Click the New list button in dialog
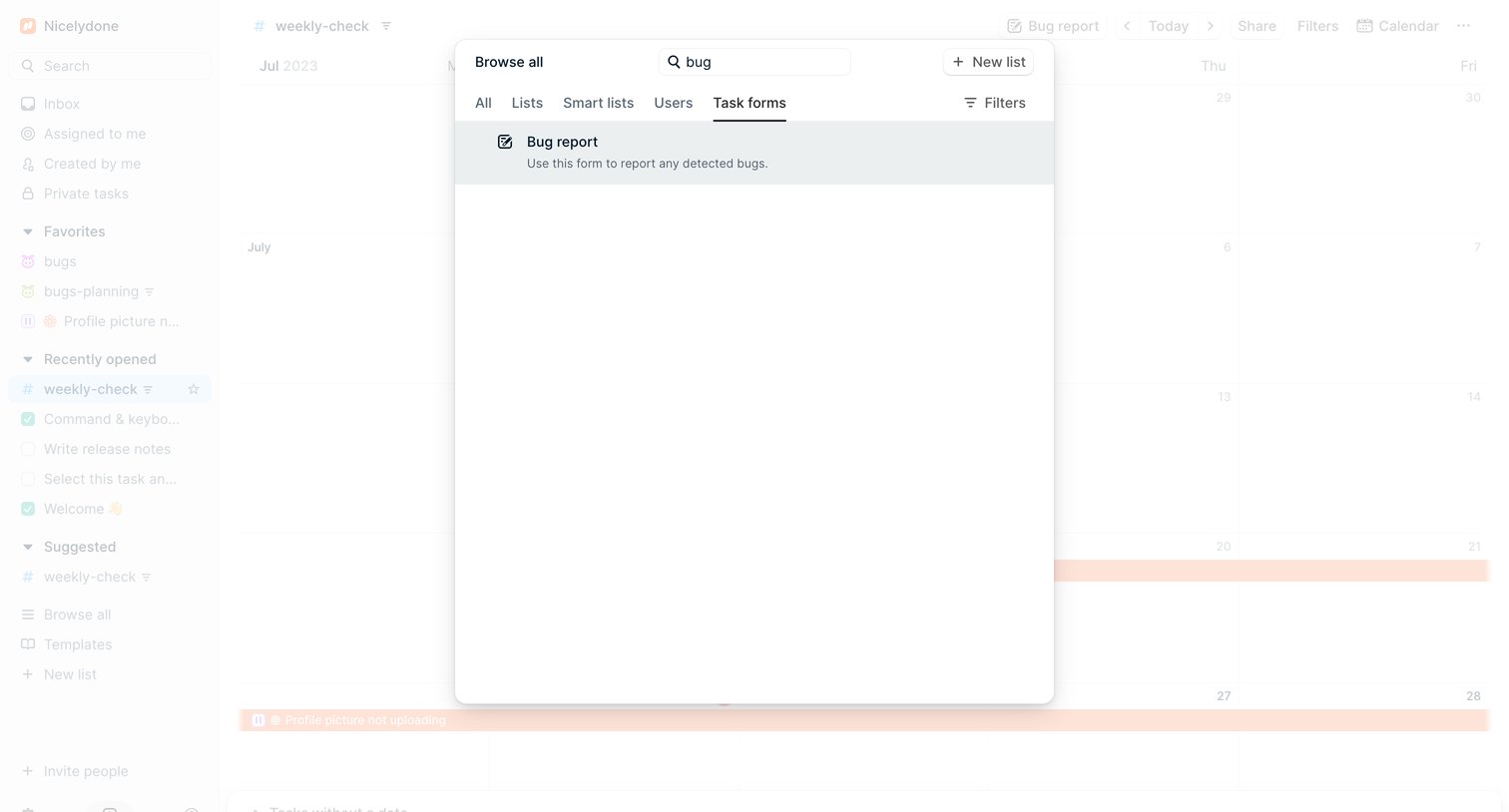Viewport: 1509px width, 812px height. tap(988, 62)
